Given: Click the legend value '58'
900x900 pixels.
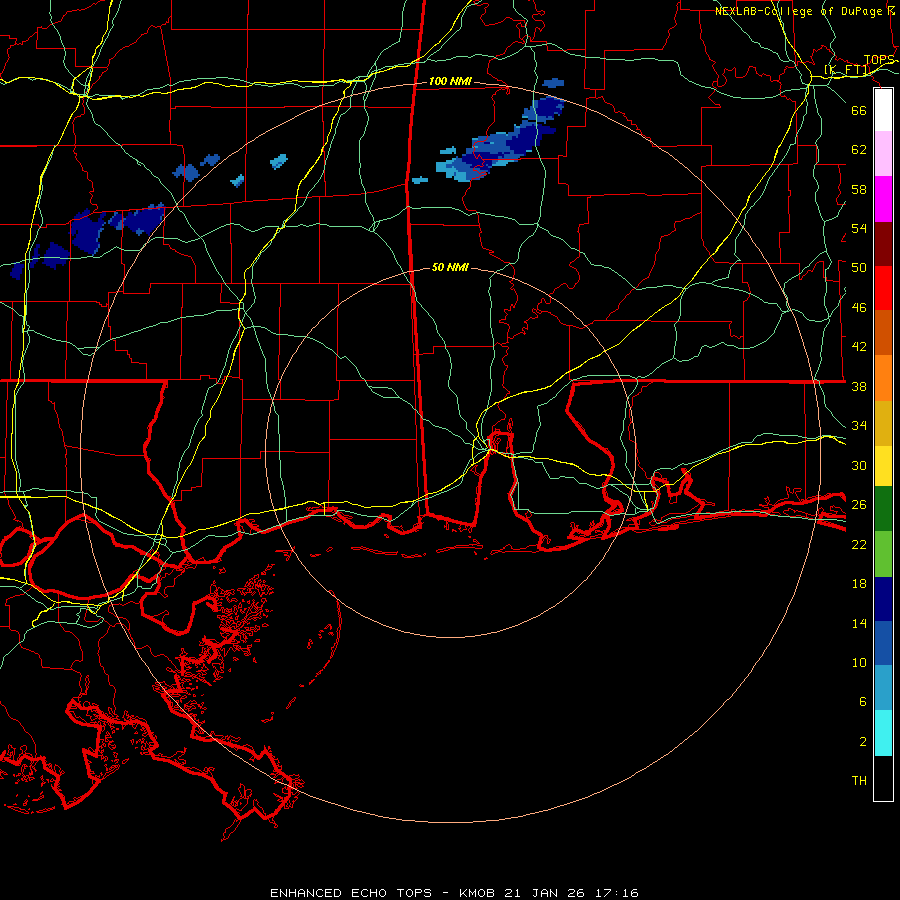Looking at the screenshot, I should (x=859, y=189).
